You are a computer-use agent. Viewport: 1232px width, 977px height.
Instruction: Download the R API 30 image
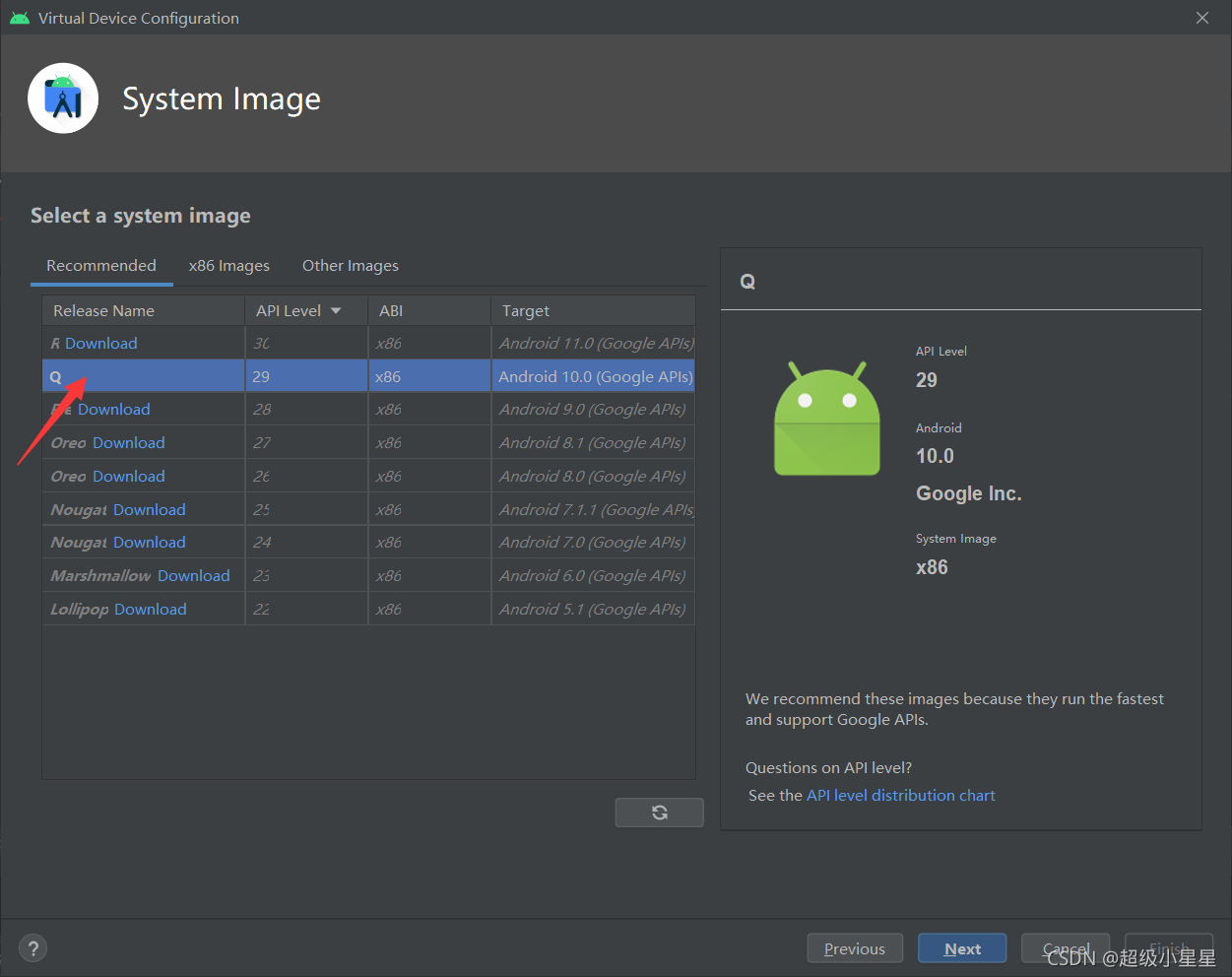[101, 343]
